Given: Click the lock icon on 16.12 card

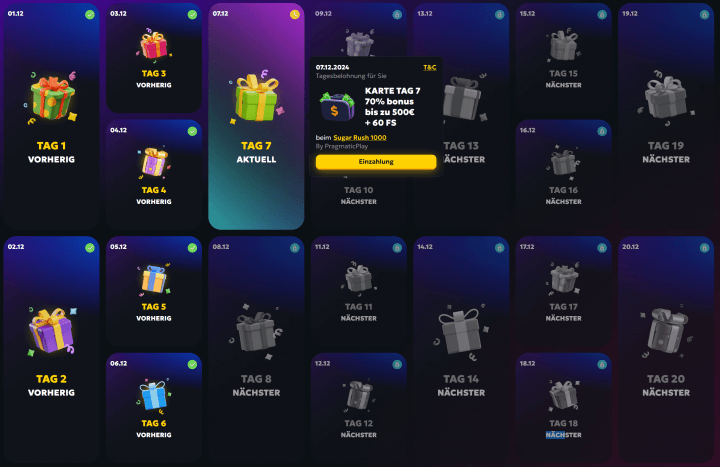Looking at the screenshot, I should [602, 131].
